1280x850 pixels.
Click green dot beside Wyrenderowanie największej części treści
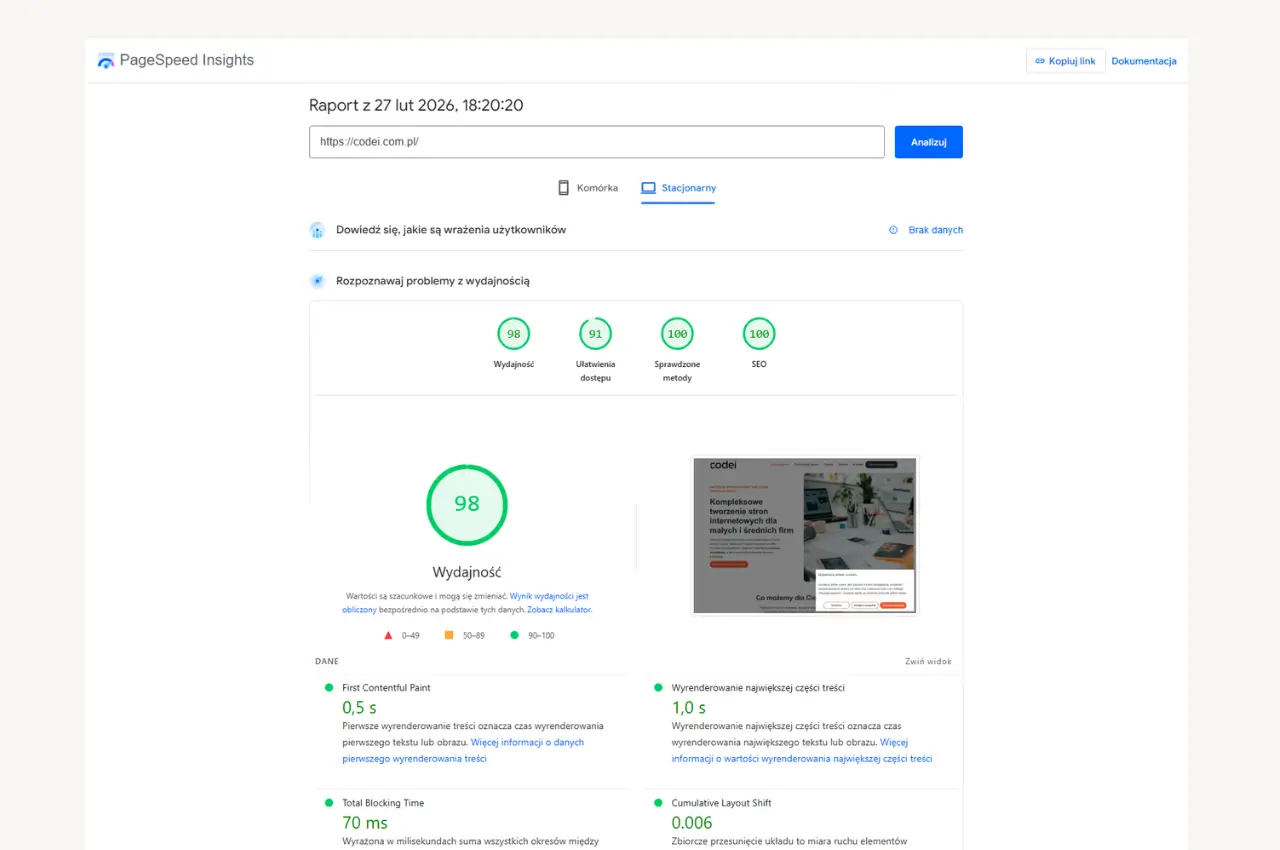(x=658, y=688)
